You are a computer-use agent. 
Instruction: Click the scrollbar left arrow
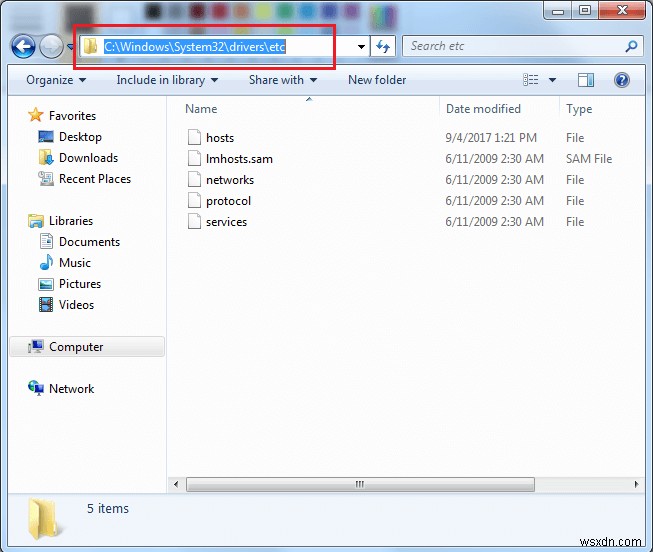(x=176, y=484)
